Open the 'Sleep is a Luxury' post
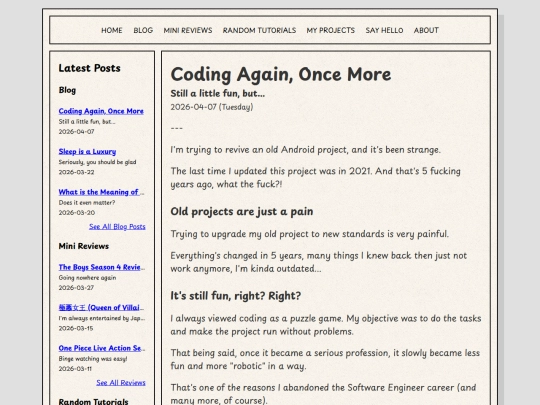Screen dimensions: 540x405 (x=87, y=152)
